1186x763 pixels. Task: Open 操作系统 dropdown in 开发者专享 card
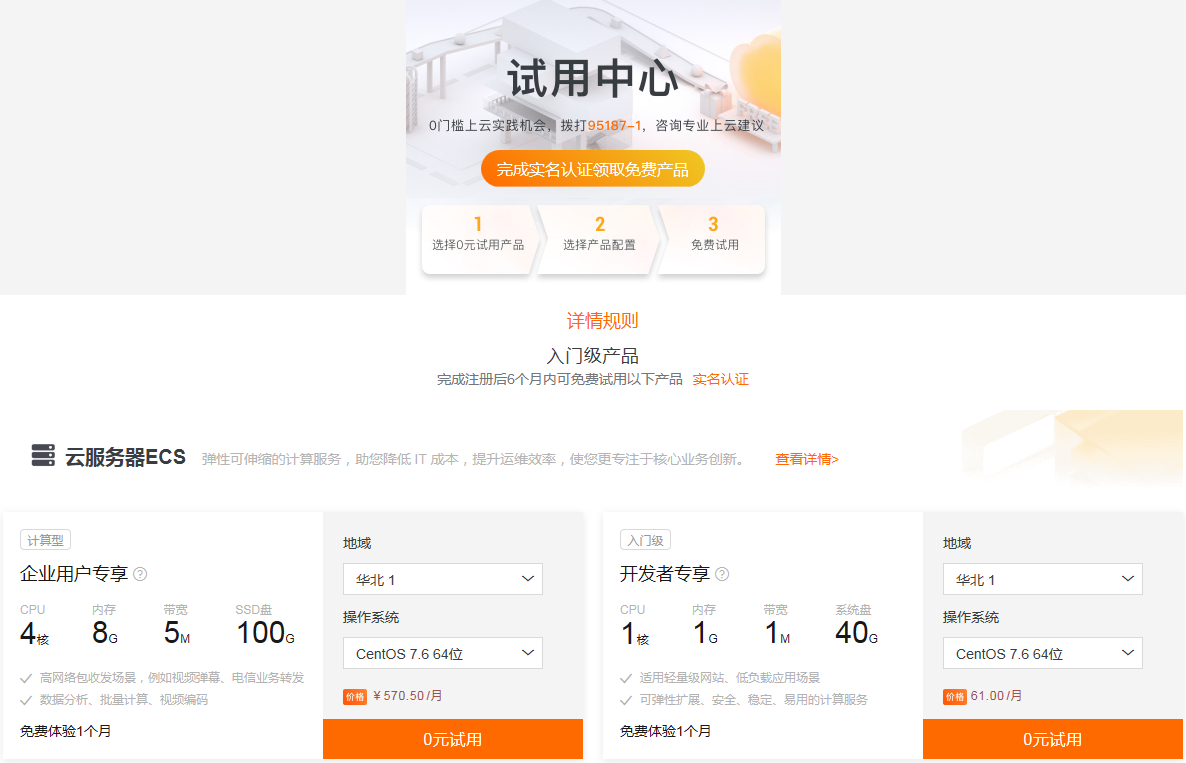1042,653
